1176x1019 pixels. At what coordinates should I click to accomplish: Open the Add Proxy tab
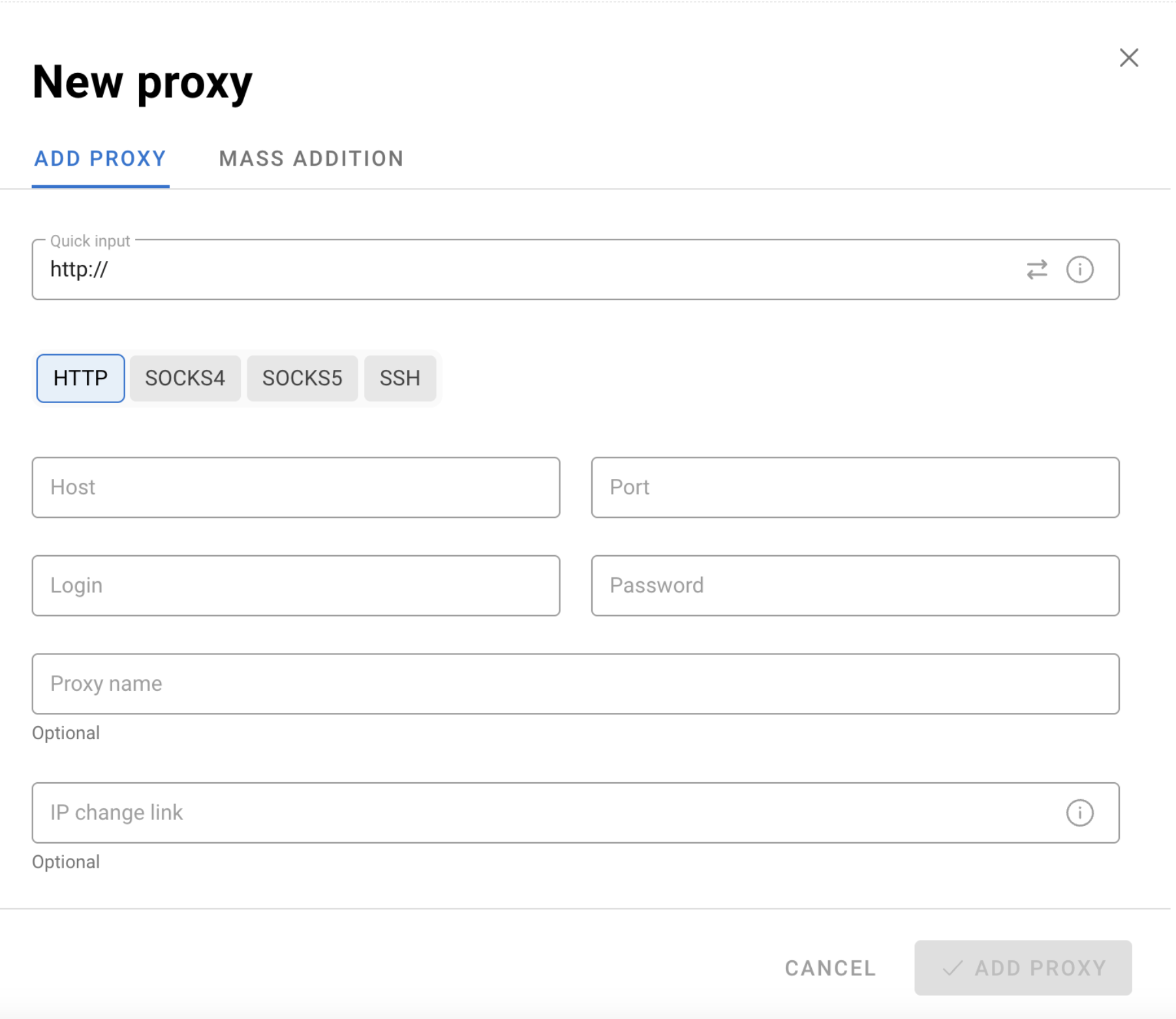101,159
